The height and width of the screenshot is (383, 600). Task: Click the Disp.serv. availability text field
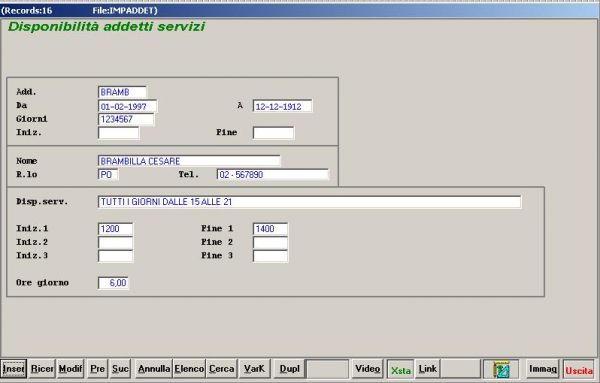point(309,202)
